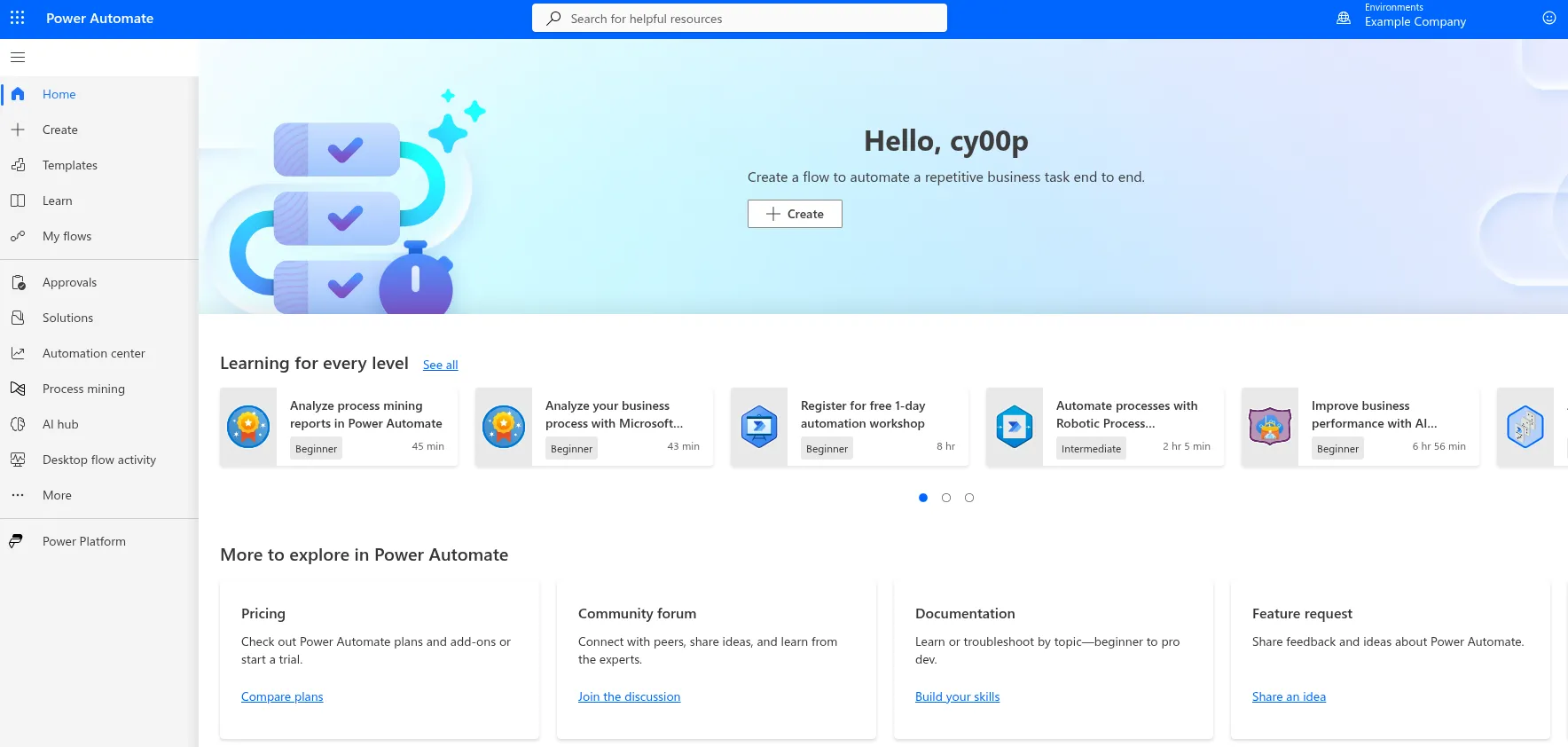This screenshot has height=747, width=1568.
Task: Select the second carousel page dot
Action: (946, 498)
